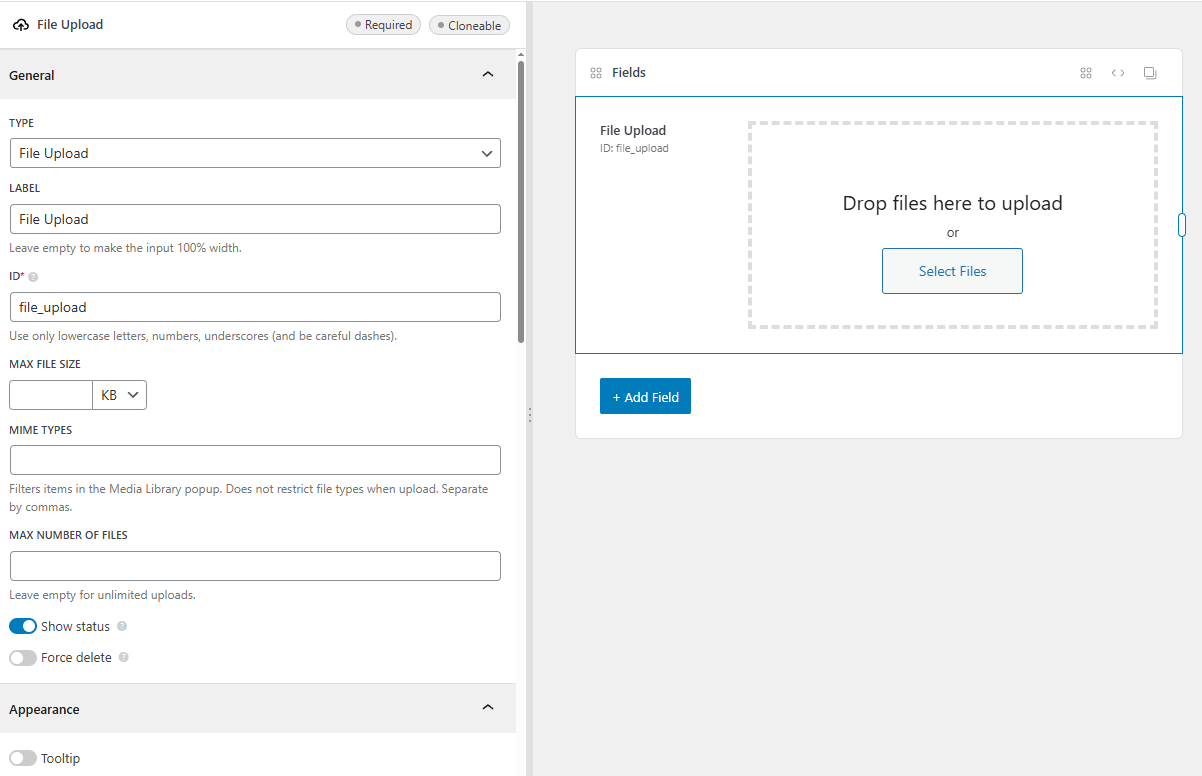Enable the Tooltip toggle
1202x776 pixels.
(x=22, y=758)
